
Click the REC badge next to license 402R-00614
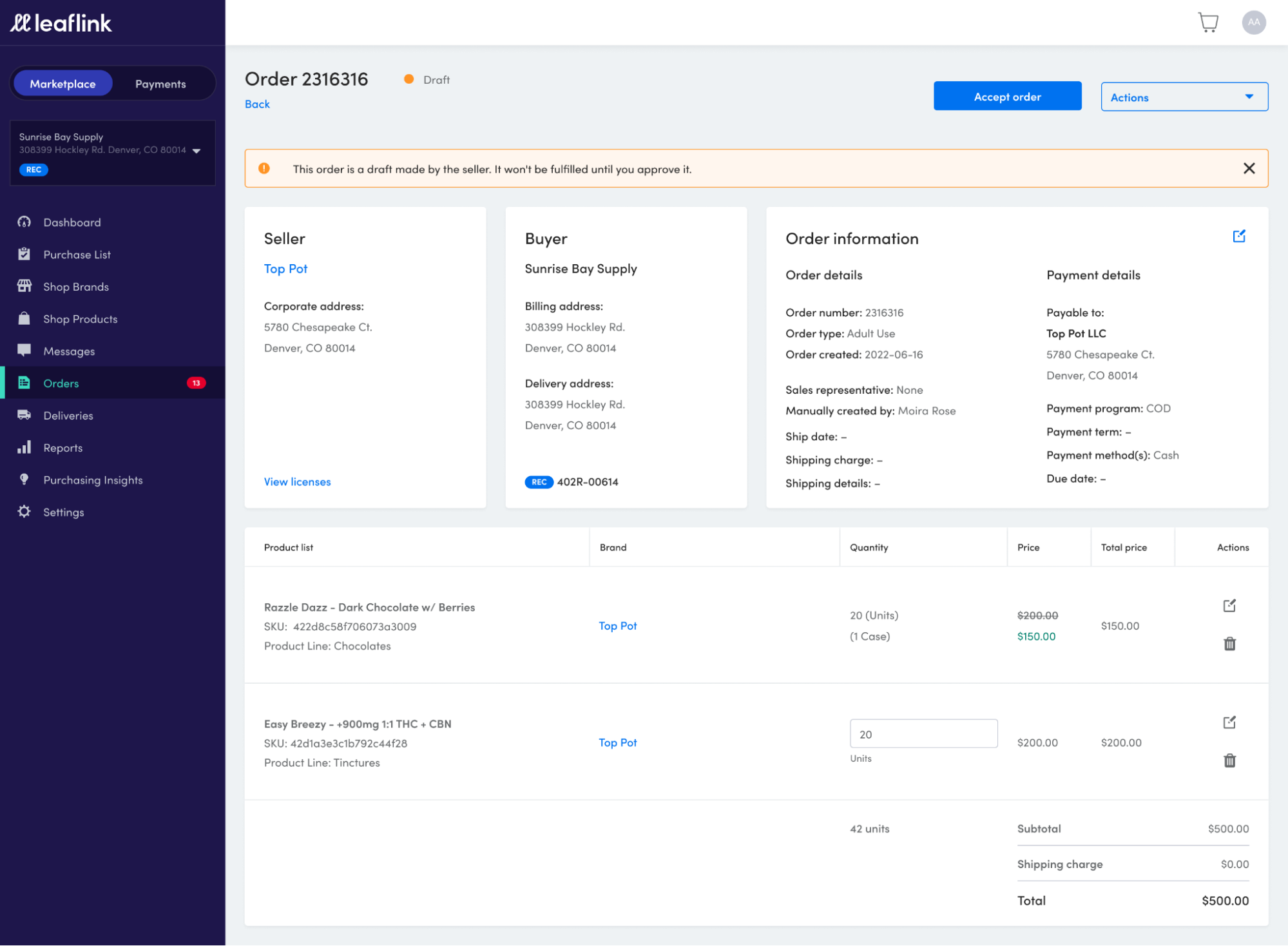pyautogui.click(x=539, y=482)
